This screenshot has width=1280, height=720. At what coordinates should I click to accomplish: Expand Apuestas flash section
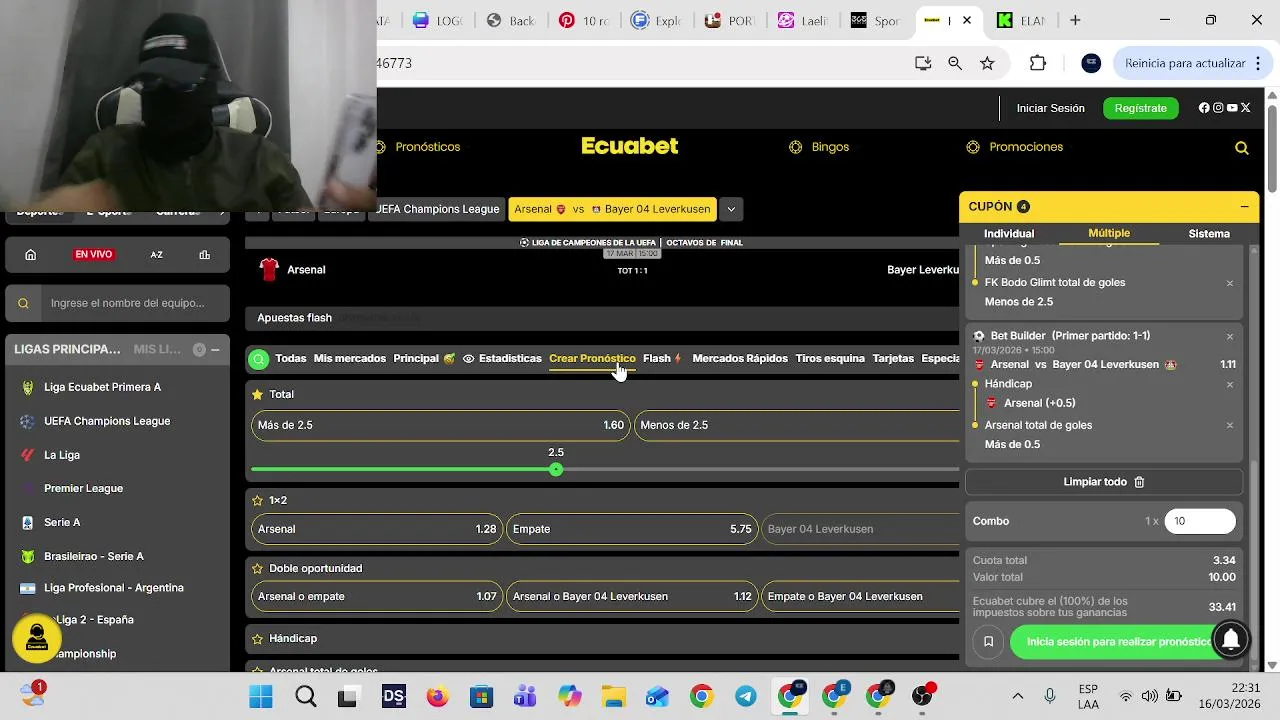(x=602, y=318)
